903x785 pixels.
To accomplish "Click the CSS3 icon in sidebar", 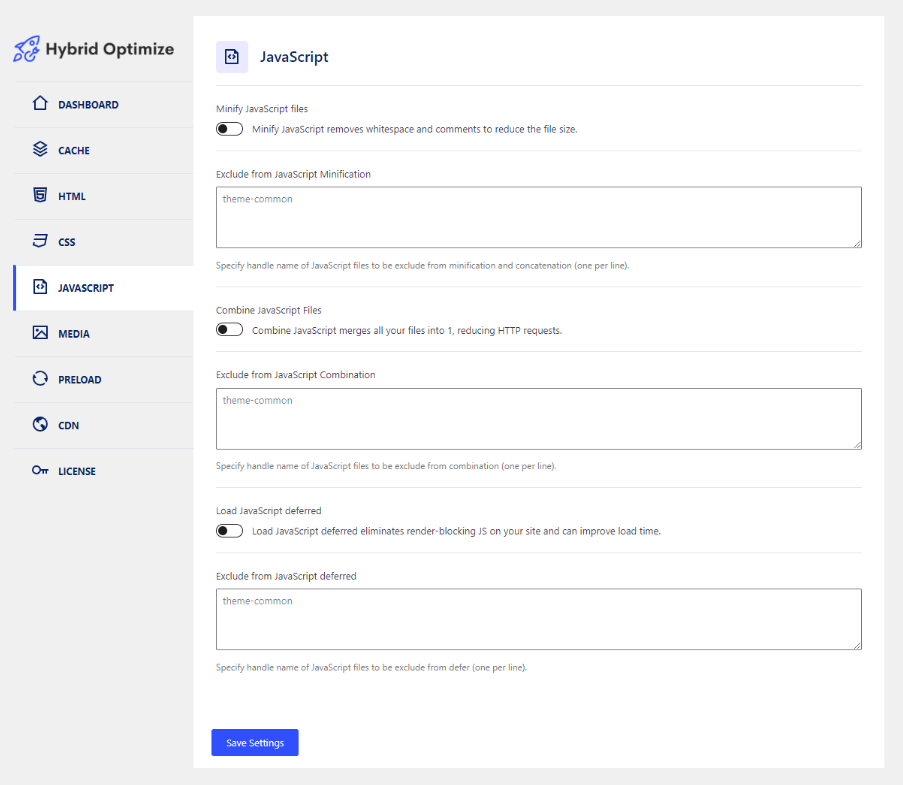I will tap(40, 241).
